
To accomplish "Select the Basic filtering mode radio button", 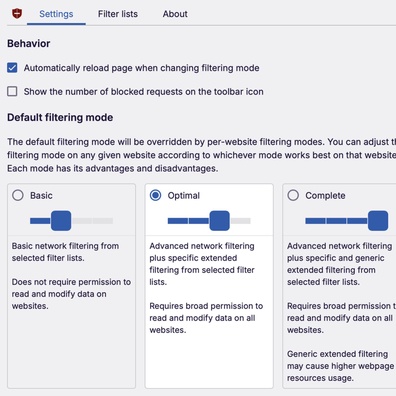I will [18, 195].
